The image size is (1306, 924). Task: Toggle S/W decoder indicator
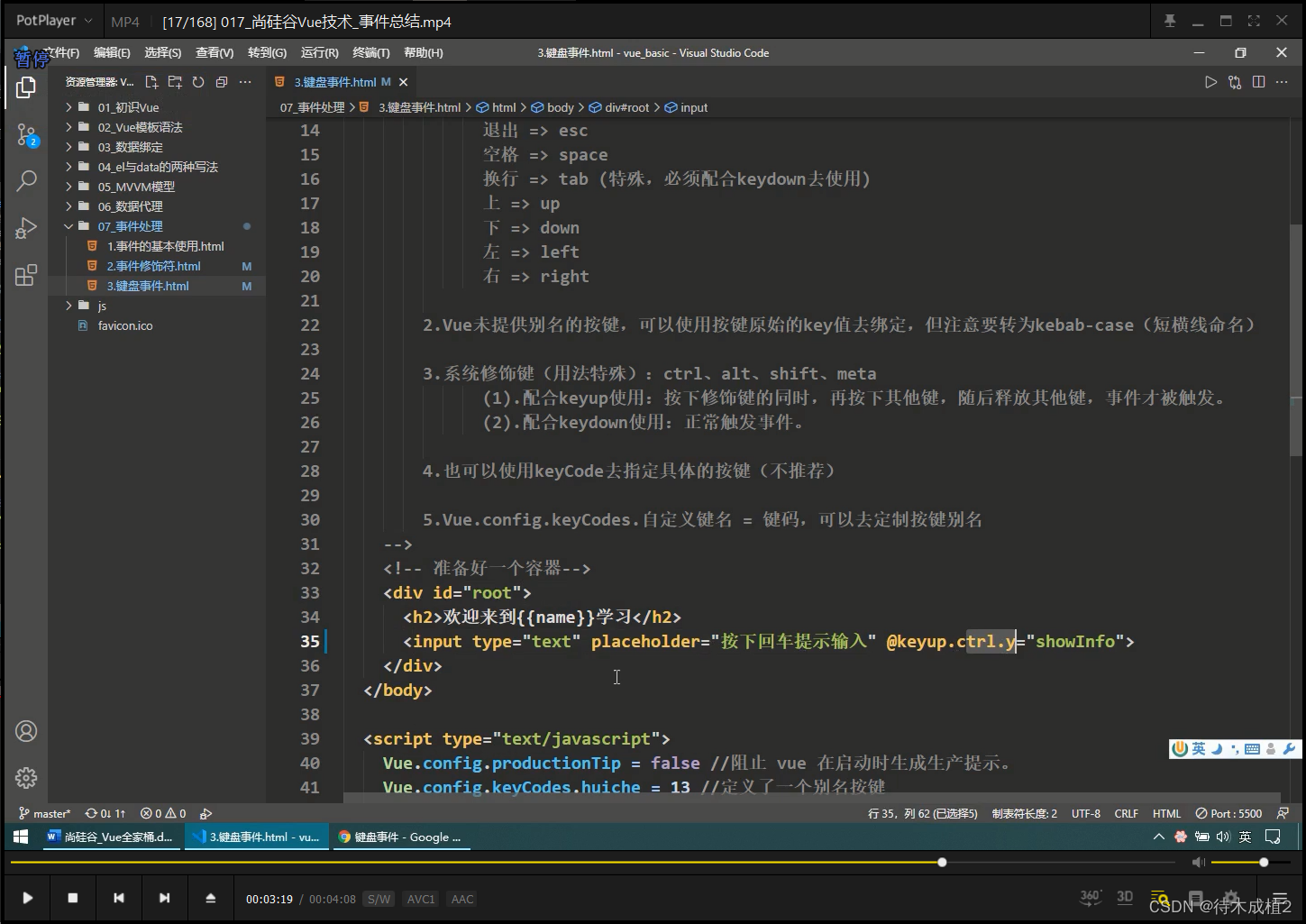click(379, 899)
